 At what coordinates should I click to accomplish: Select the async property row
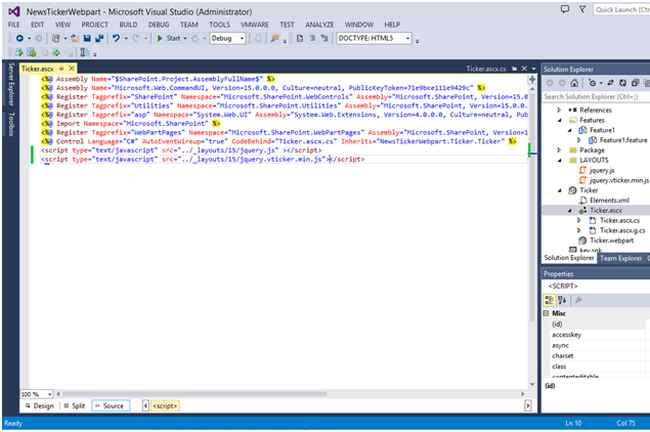coord(596,345)
